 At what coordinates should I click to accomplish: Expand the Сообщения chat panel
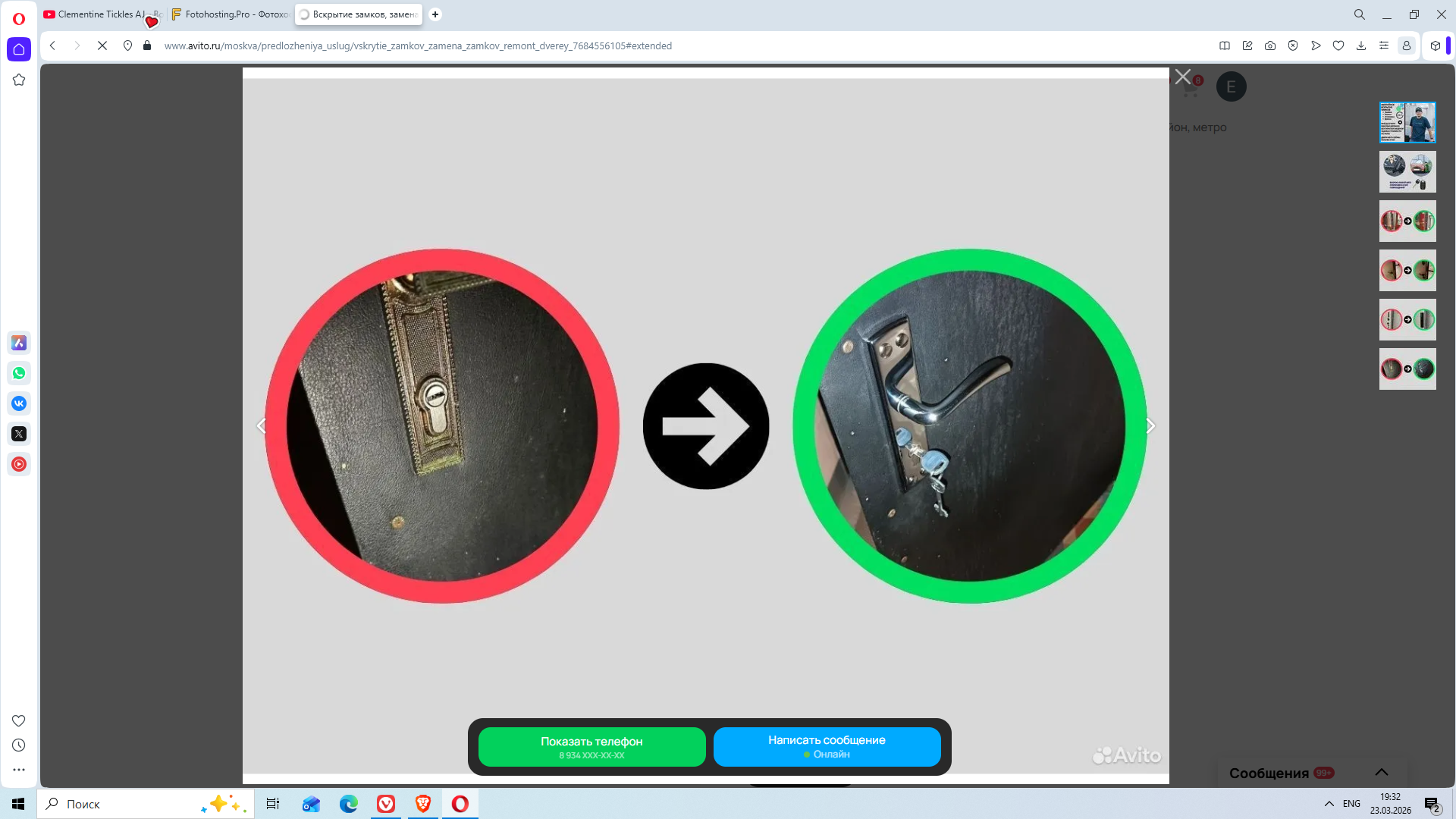(x=1382, y=772)
